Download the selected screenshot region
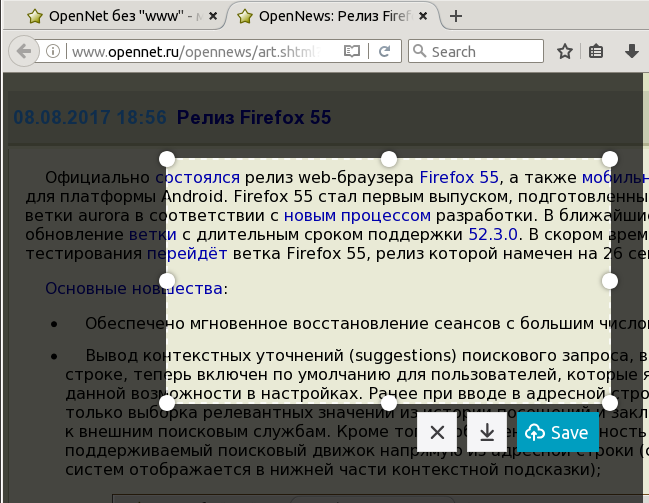The height and width of the screenshot is (503, 649). coord(487,432)
